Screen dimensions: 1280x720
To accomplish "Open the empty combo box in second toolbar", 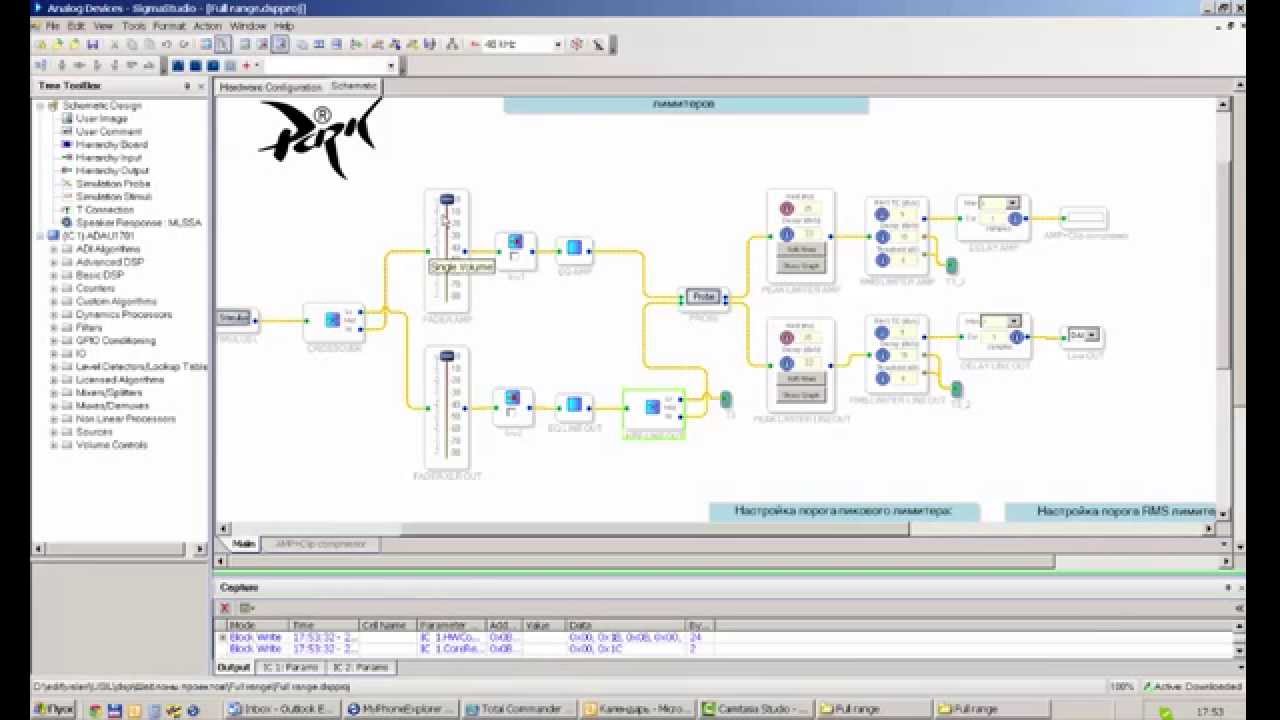I will click(391, 66).
